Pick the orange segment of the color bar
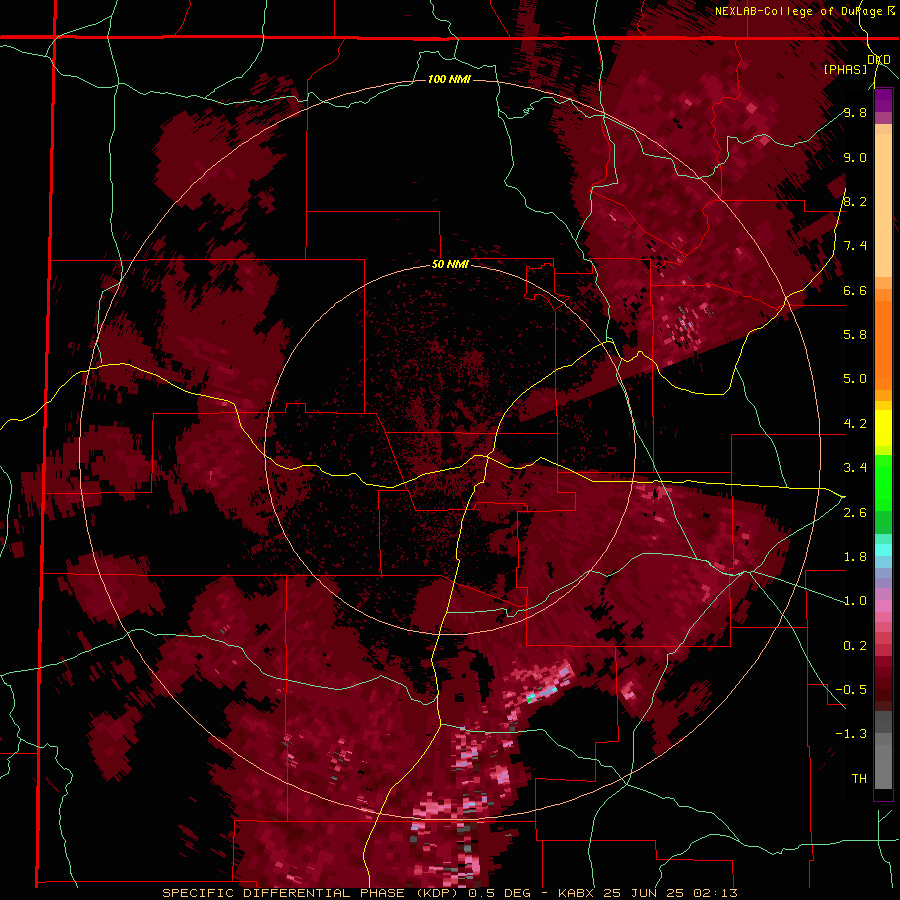 tap(883, 344)
